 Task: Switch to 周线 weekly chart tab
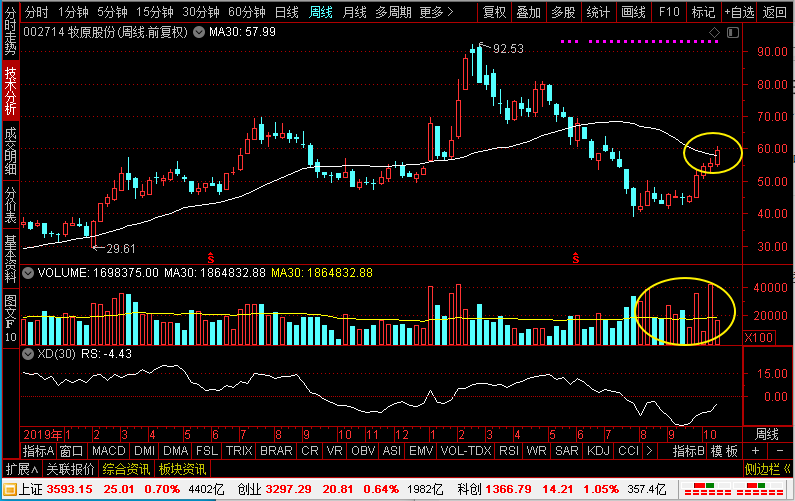coord(320,12)
